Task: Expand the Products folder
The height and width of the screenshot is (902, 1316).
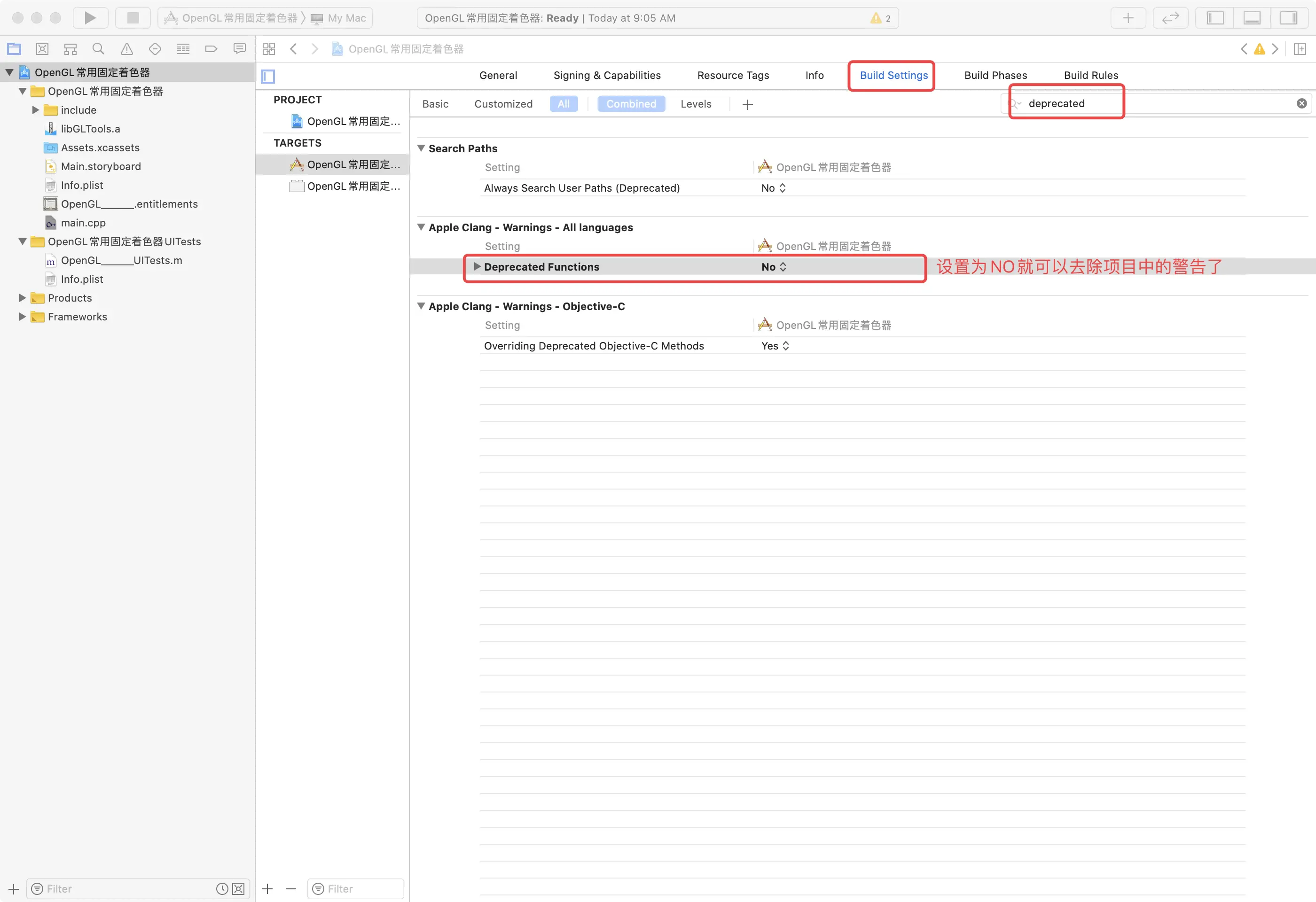Action: tap(22, 298)
